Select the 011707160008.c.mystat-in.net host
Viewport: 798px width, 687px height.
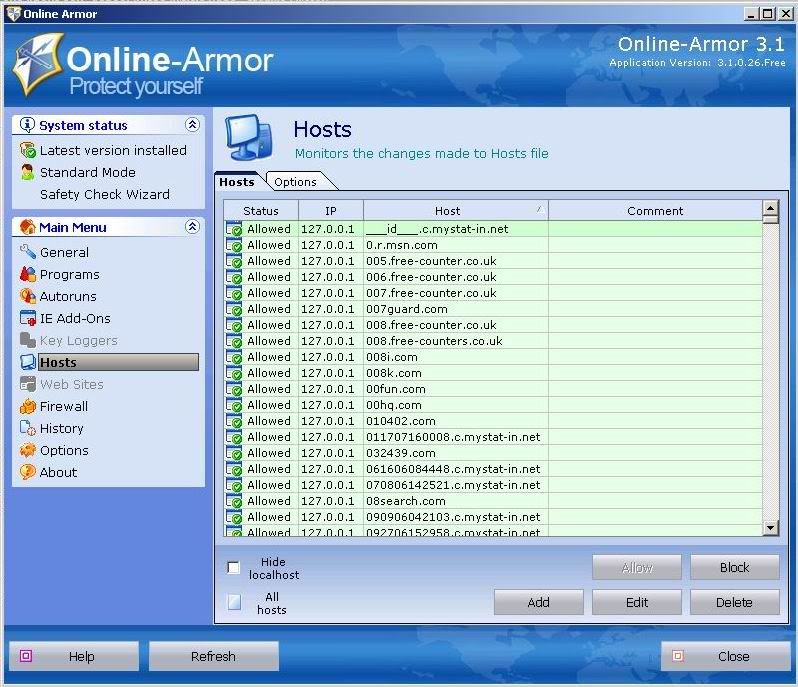[x=493, y=437]
